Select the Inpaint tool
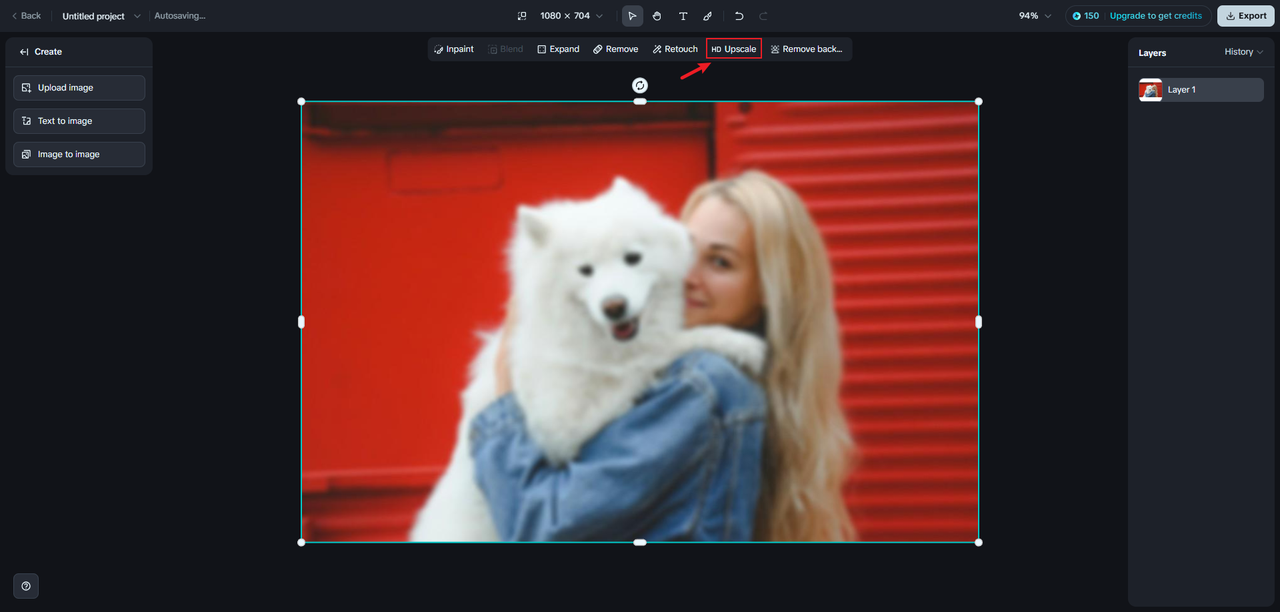Screen dimensions: 1280x612 point(454,49)
